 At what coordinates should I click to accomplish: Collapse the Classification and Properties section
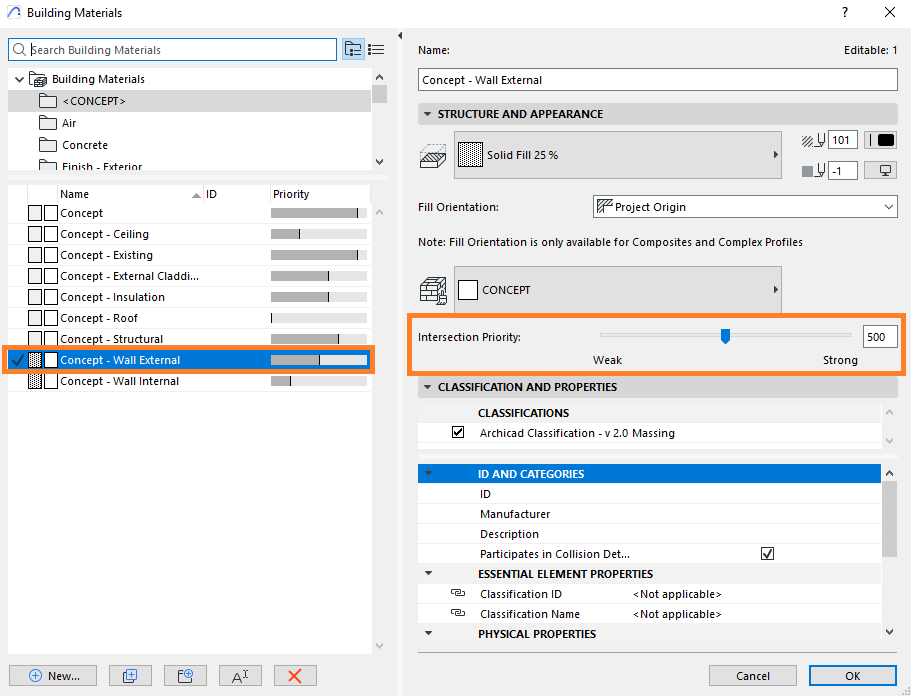pos(428,387)
